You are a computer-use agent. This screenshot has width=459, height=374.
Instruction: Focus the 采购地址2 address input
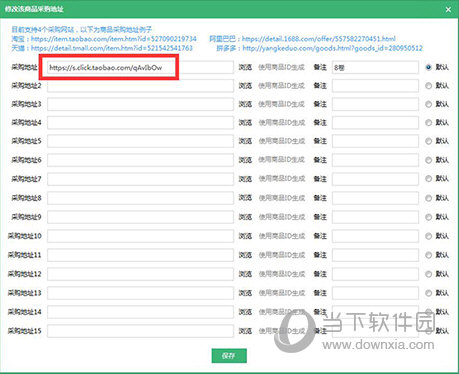[140, 86]
